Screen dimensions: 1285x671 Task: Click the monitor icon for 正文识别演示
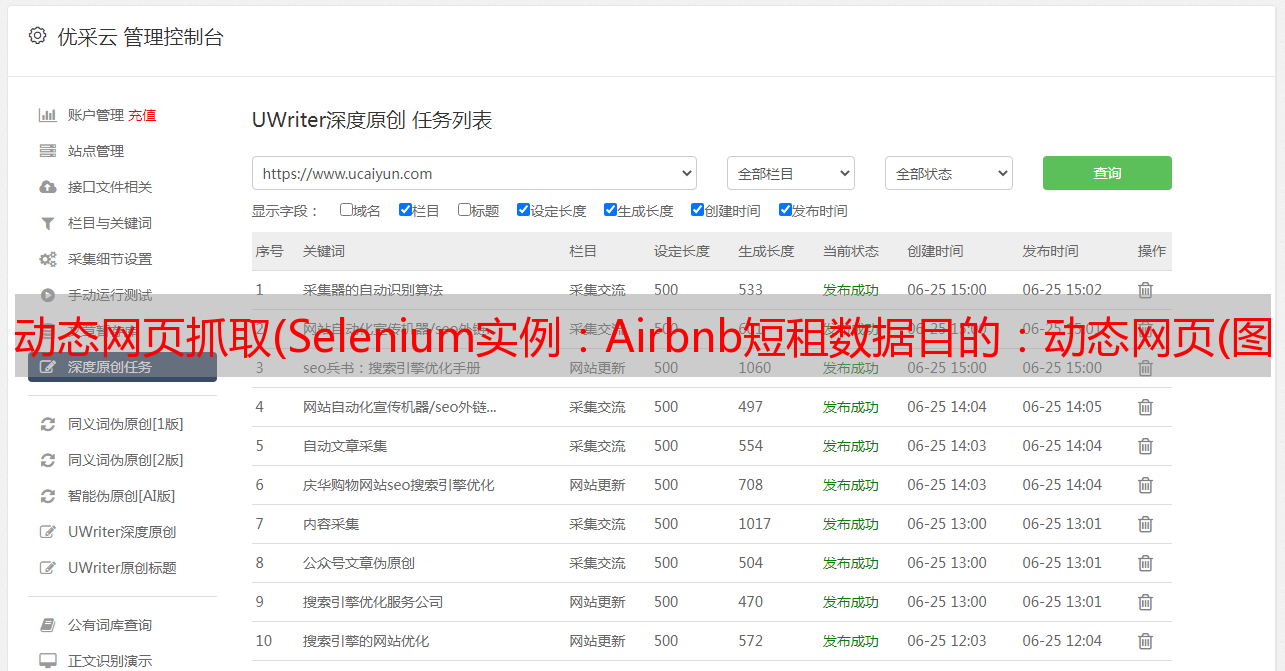click(x=47, y=661)
